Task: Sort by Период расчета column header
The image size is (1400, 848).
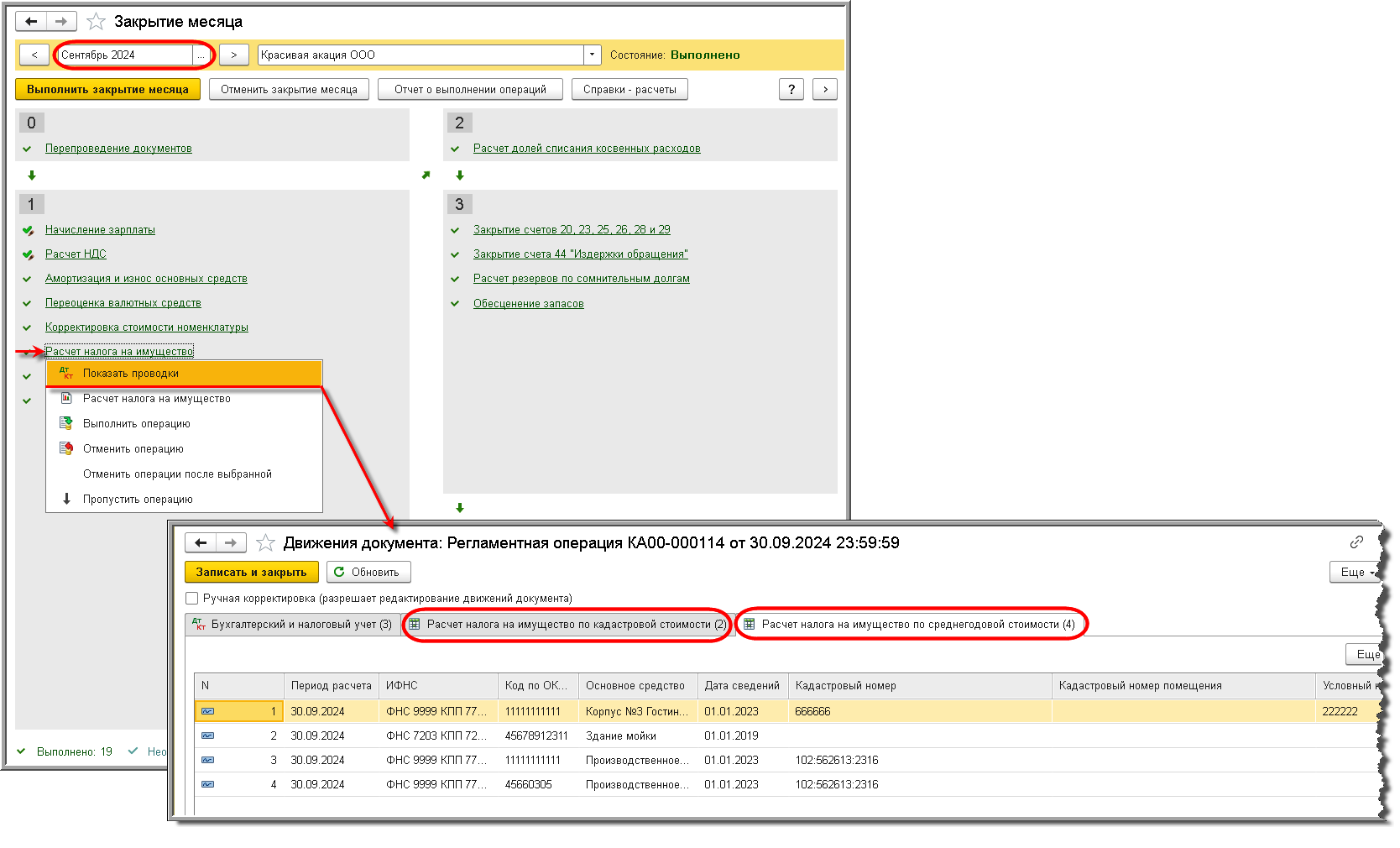Action: [332, 686]
